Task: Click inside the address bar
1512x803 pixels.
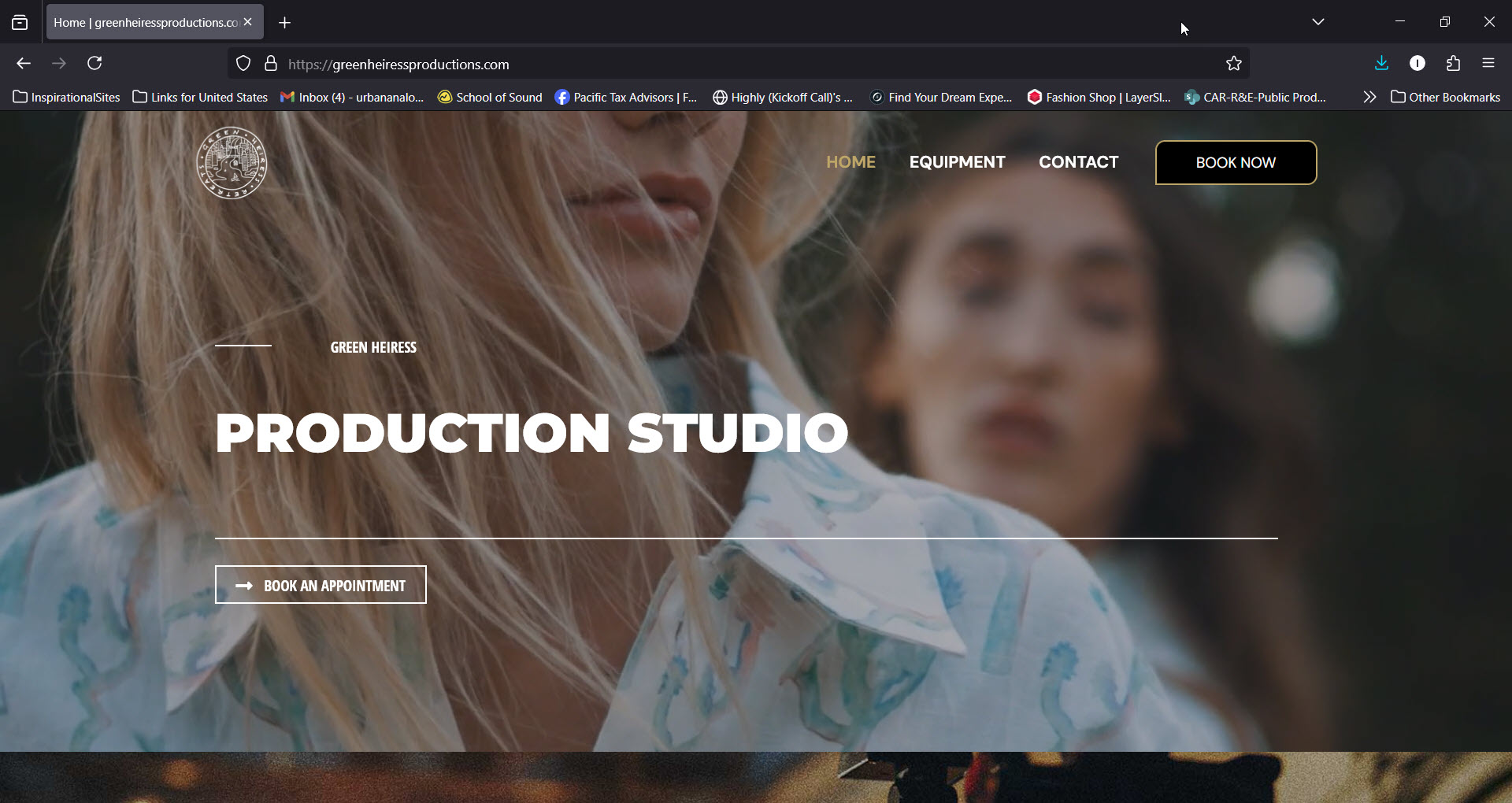Action: pos(709,63)
